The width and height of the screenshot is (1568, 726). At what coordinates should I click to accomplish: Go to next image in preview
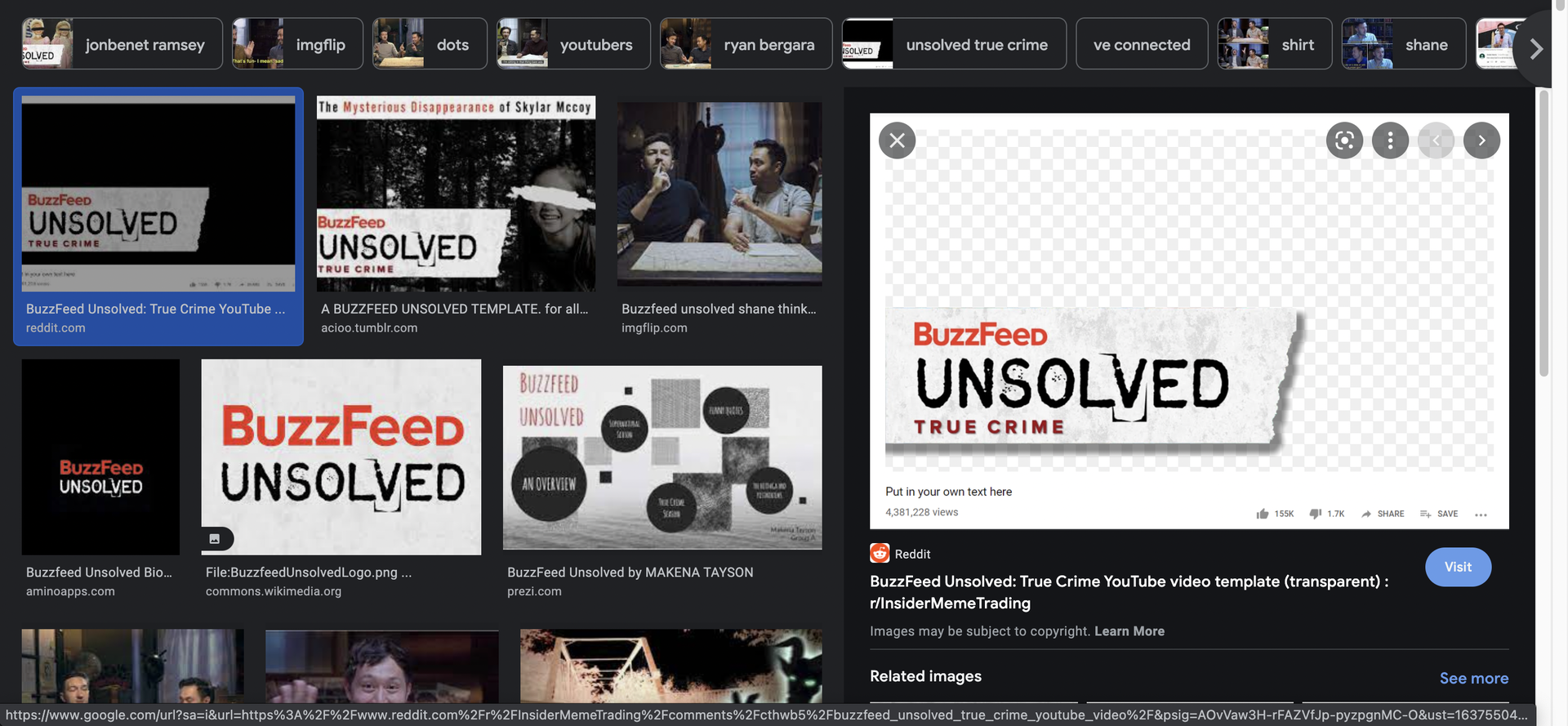(1481, 140)
